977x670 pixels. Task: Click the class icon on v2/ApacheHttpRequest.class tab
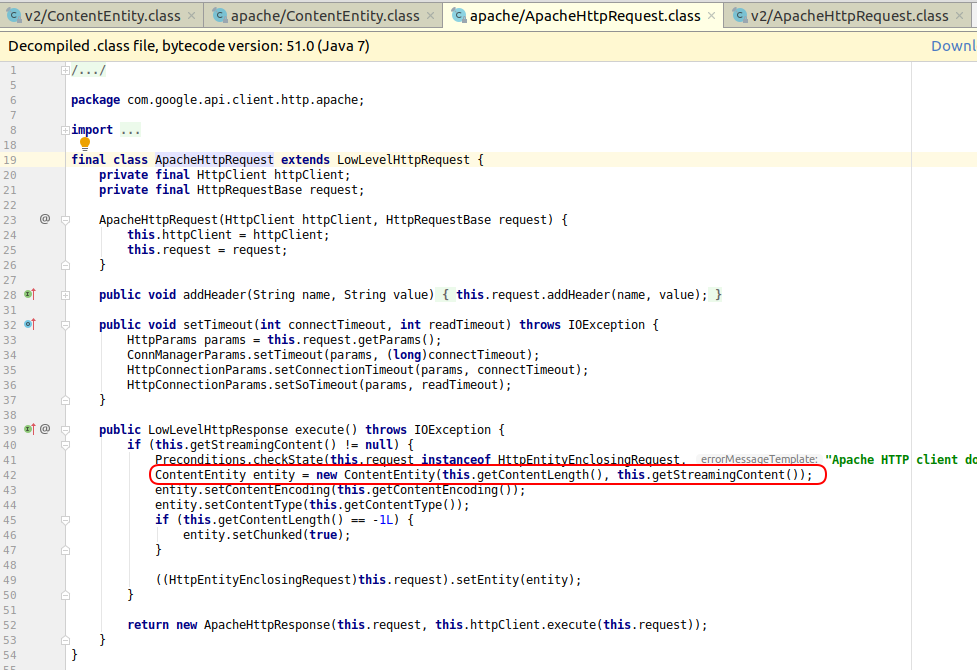(740, 15)
